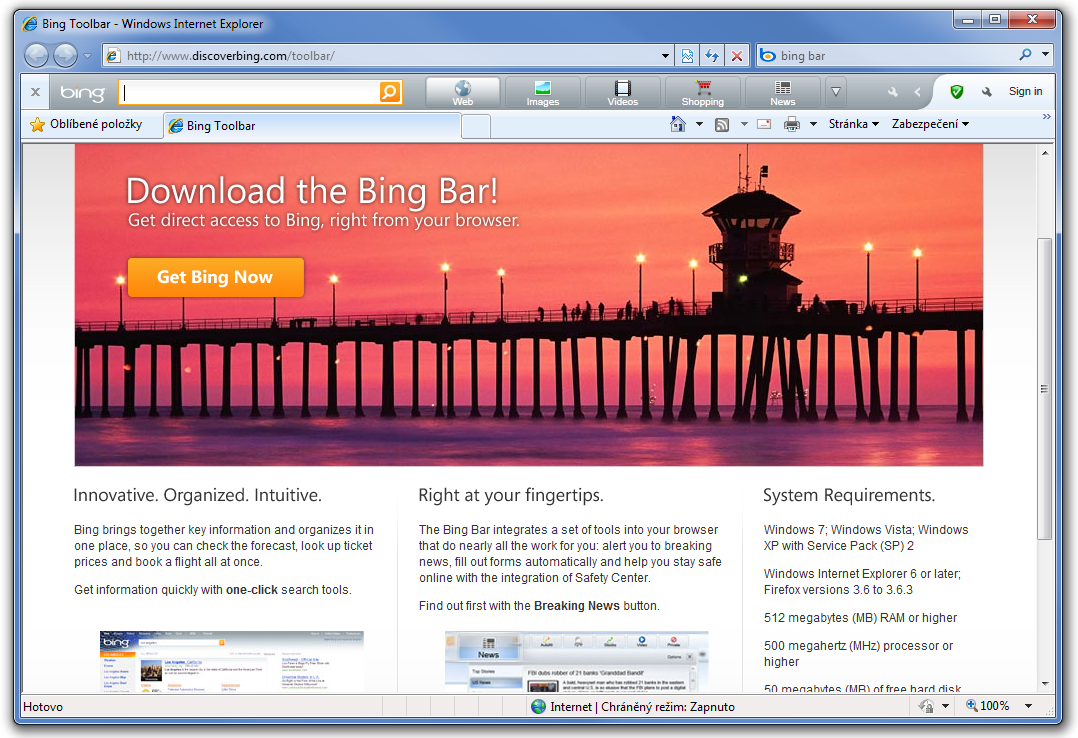Open the green shield Safety Center icon
Viewport: 1078px width, 738px height.
pyautogui.click(x=956, y=91)
